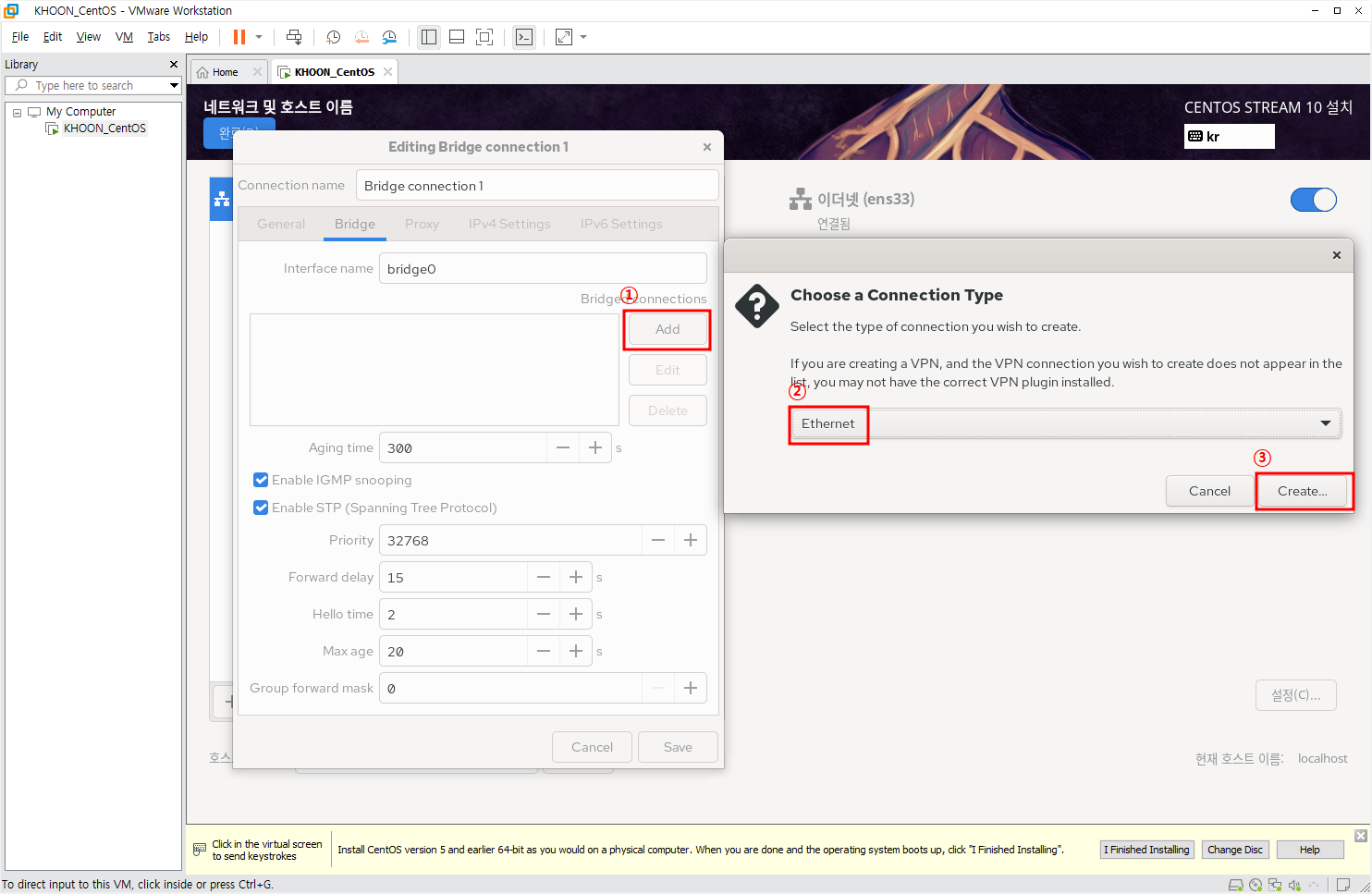Image resolution: width=1372 pixels, height=894 pixels.
Task: Take a snapshot of the virtual machine
Action: [334, 37]
